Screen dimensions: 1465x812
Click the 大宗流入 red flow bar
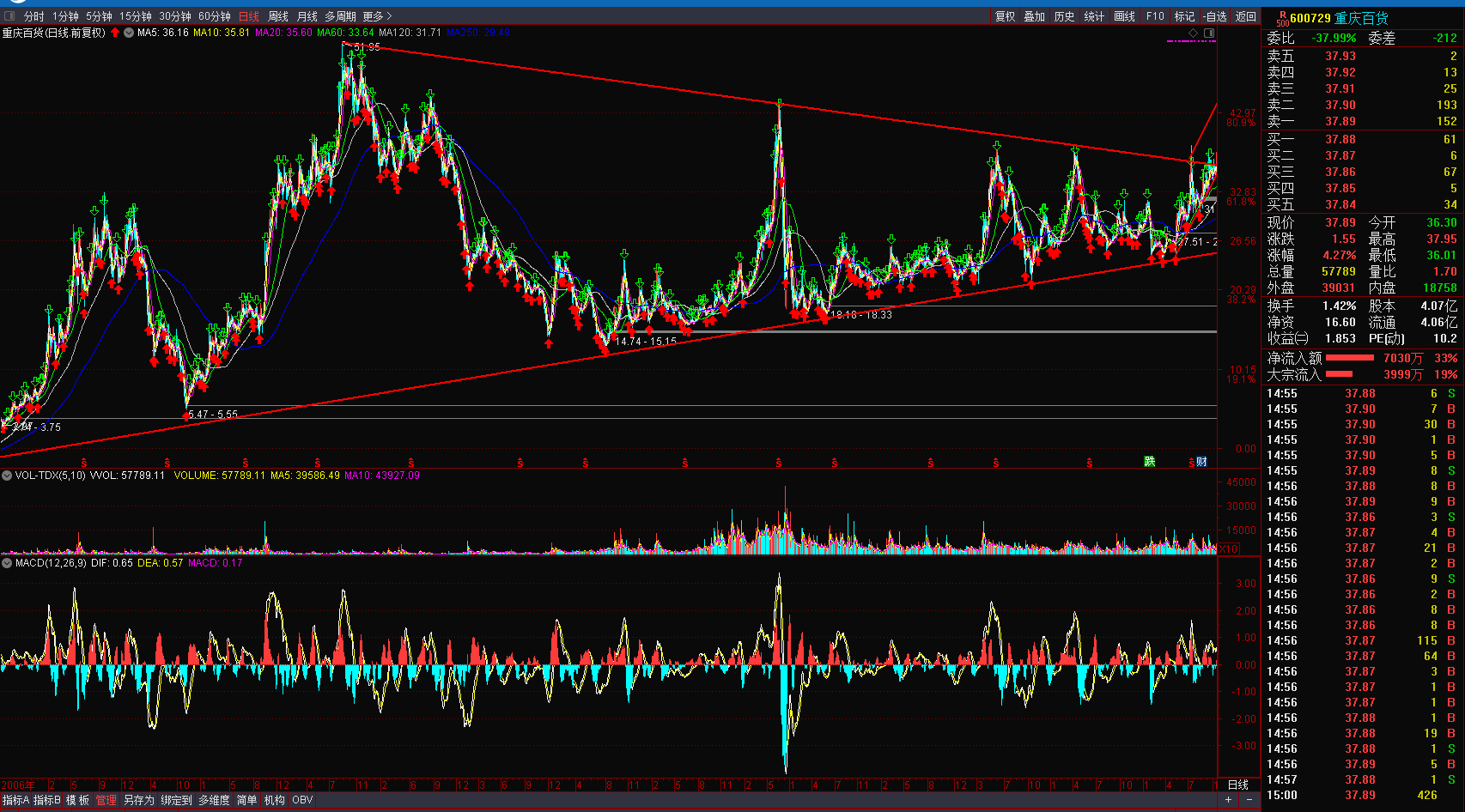click(1339, 374)
